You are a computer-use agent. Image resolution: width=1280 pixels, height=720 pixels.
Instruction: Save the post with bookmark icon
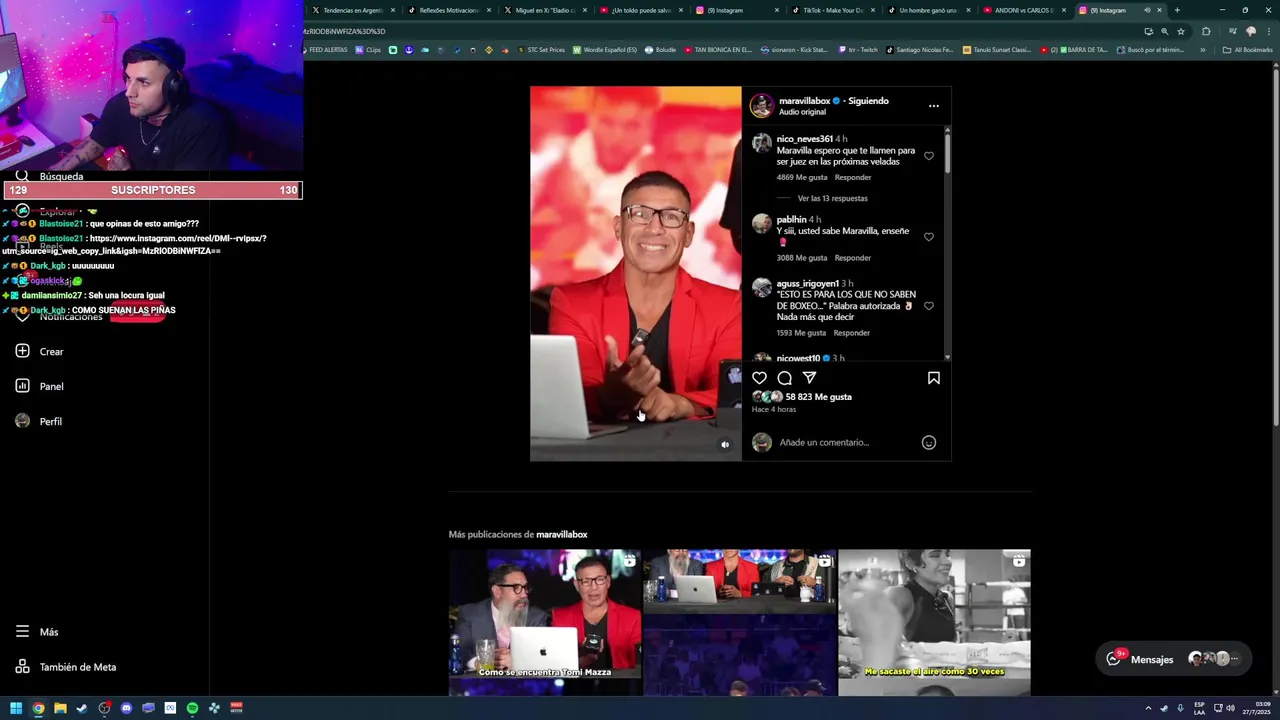point(934,378)
